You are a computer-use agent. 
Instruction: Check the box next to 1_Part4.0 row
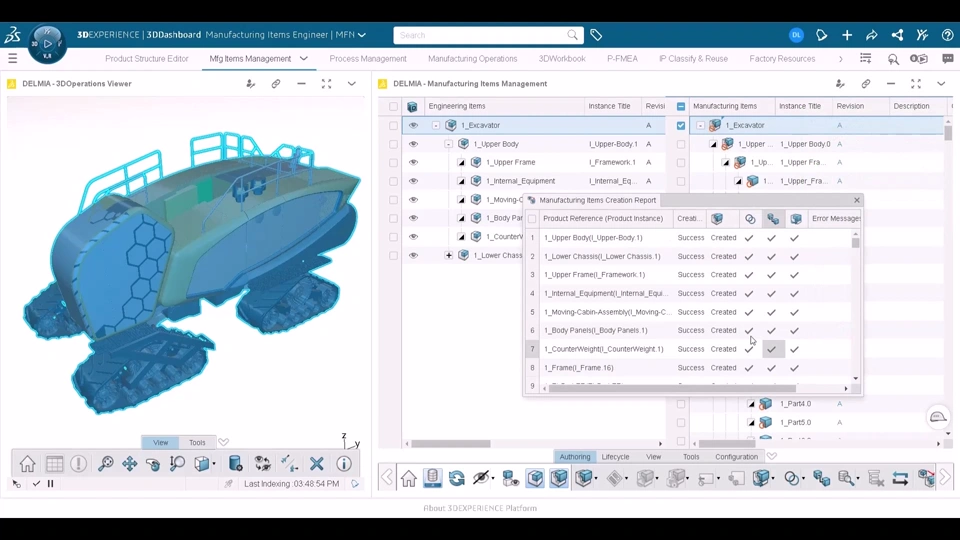pos(681,404)
